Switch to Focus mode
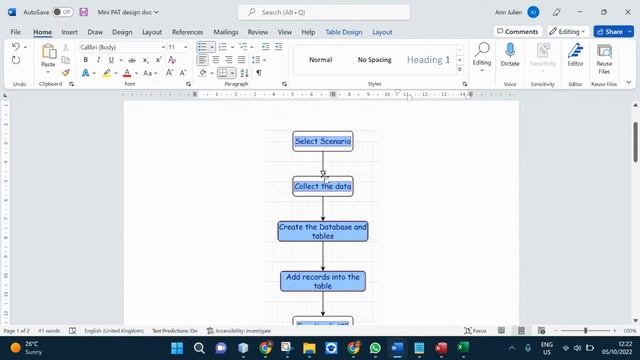Viewport: 640px width, 360px height. coord(476,331)
